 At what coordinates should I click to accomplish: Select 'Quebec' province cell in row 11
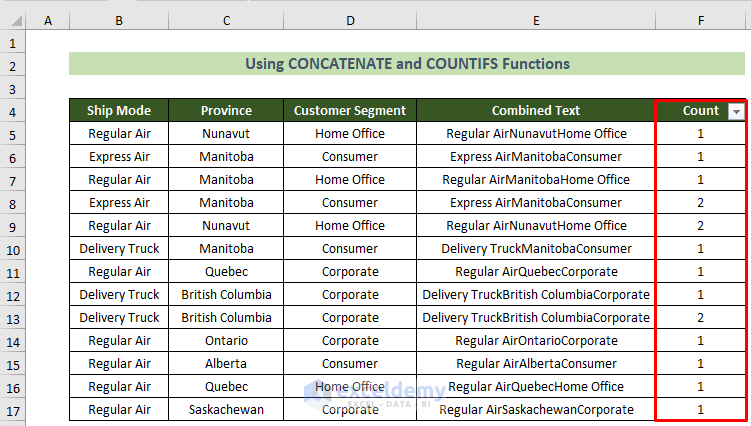click(226, 271)
